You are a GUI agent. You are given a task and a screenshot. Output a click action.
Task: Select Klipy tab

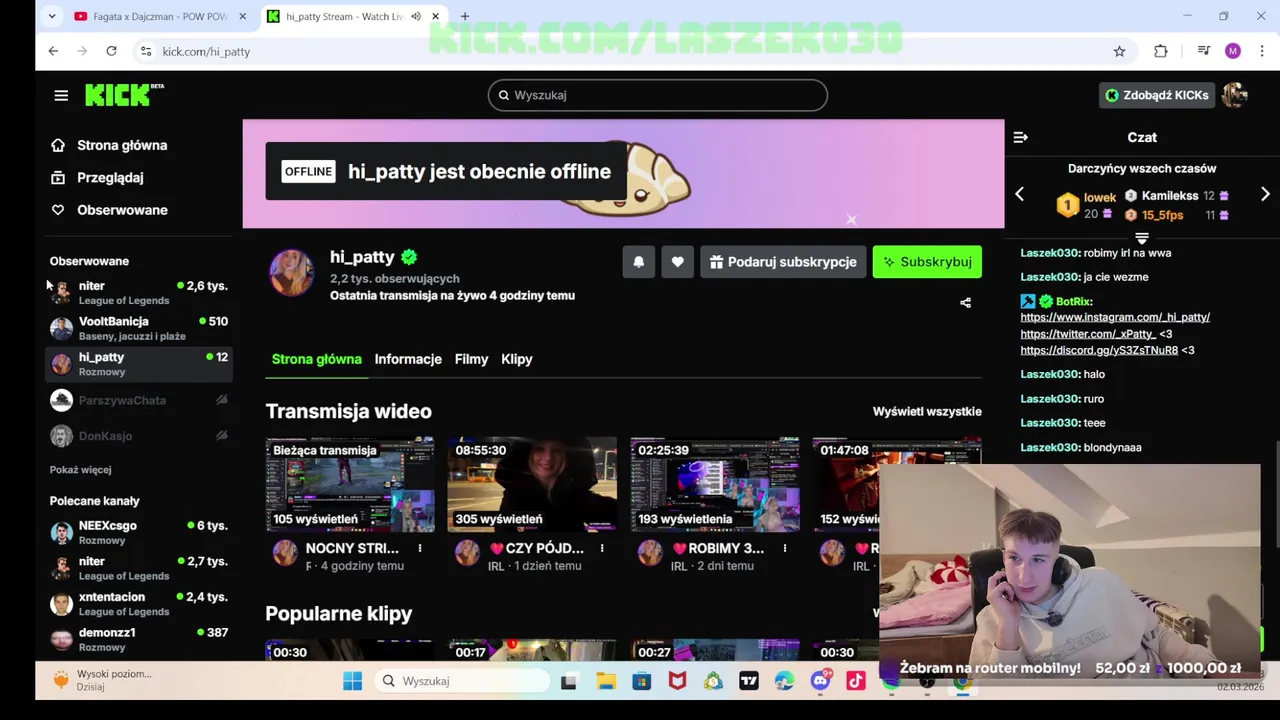[516, 359]
